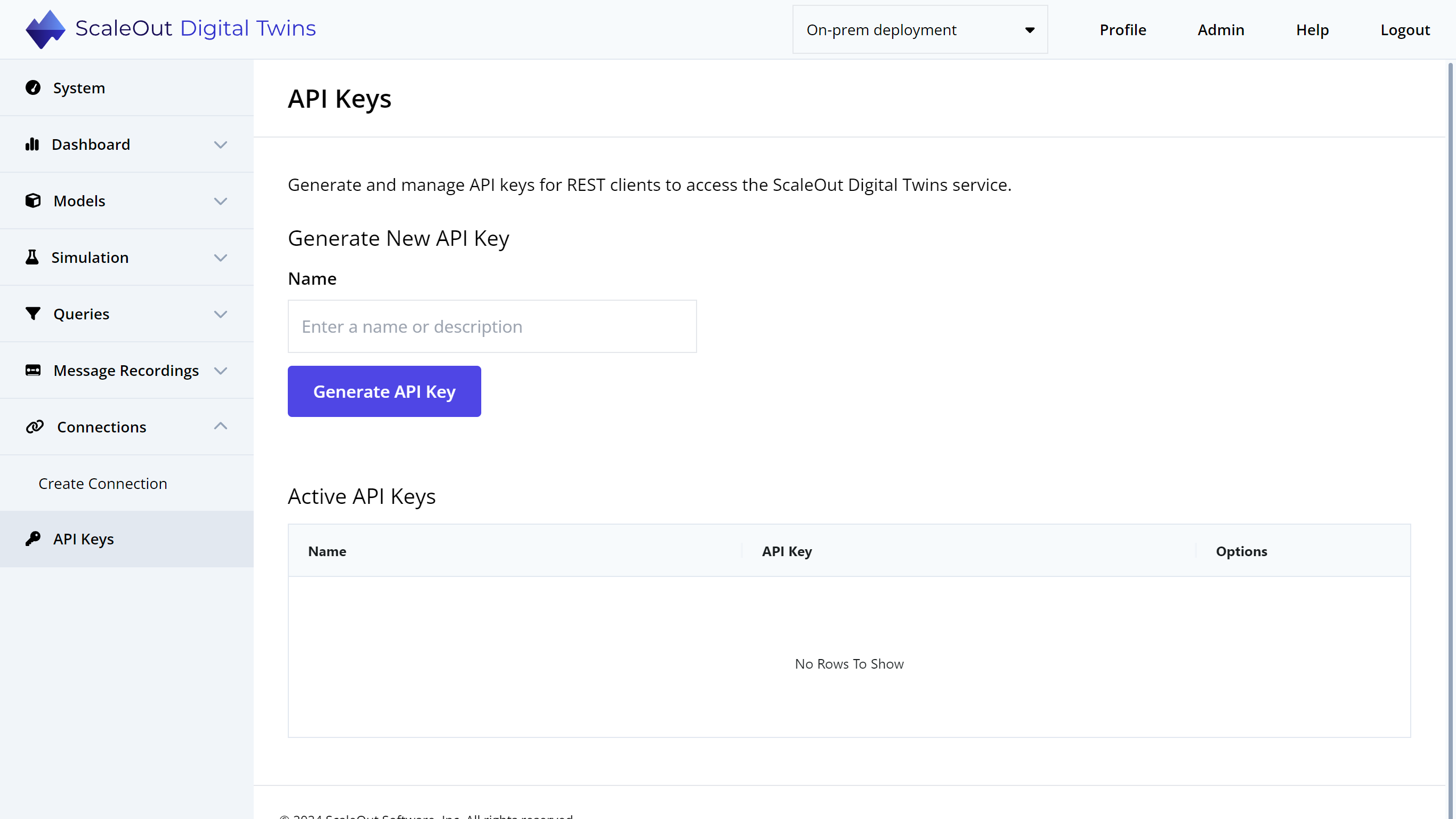Open the System menu item
Screen dimensions: 1456x819
coord(127,87)
